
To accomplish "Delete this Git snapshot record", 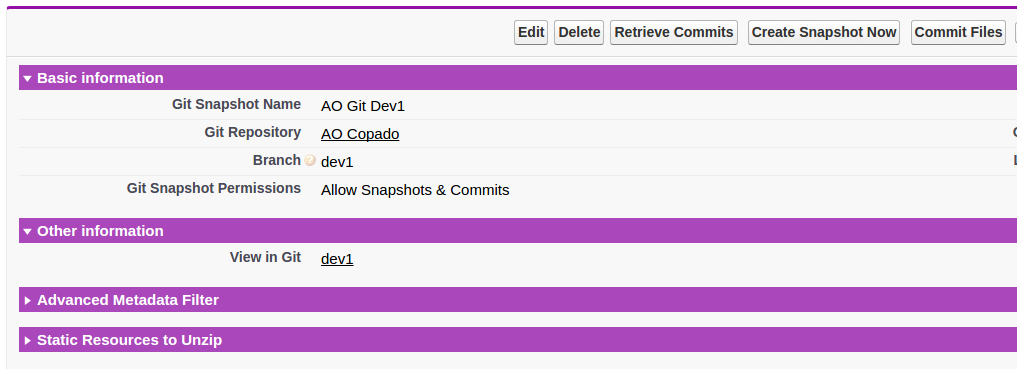I will click(x=579, y=32).
